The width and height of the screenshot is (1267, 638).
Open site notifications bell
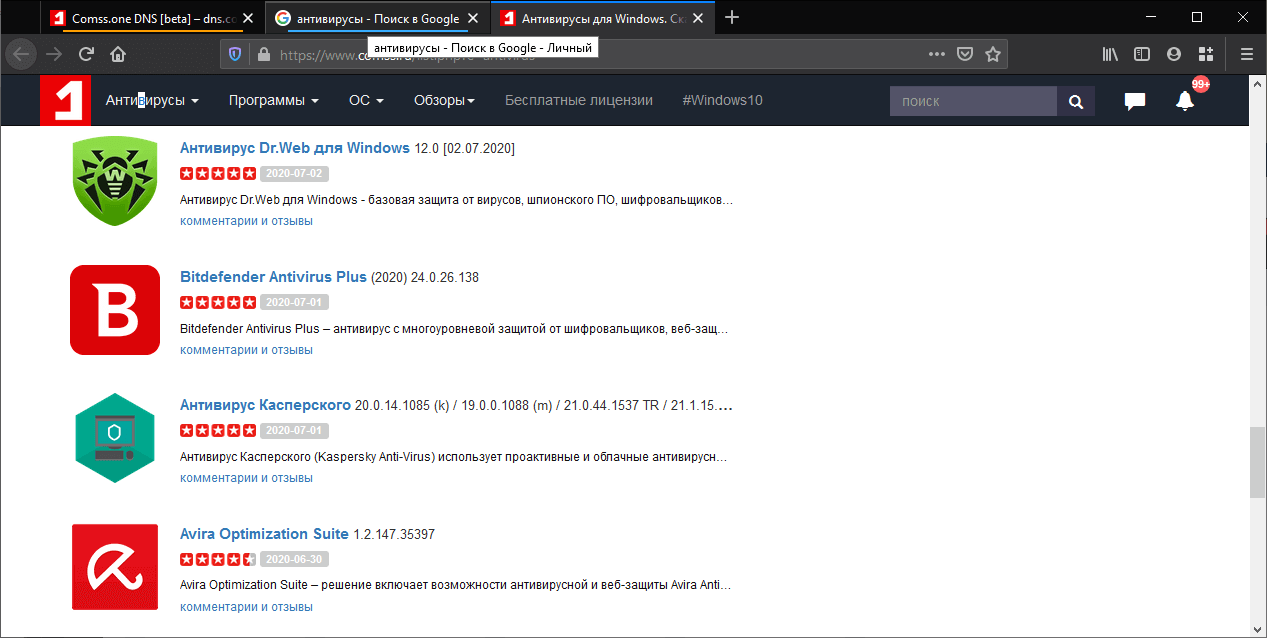click(x=1185, y=100)
